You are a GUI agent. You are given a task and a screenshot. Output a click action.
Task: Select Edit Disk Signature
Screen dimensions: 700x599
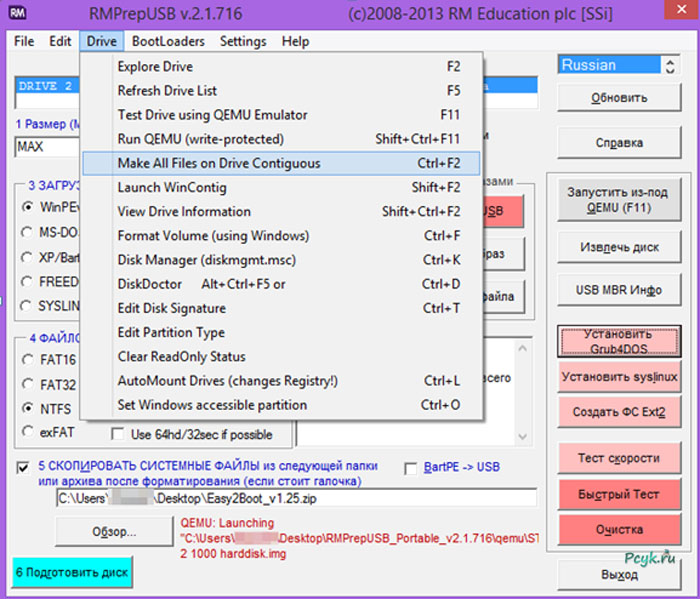point(281,308)
